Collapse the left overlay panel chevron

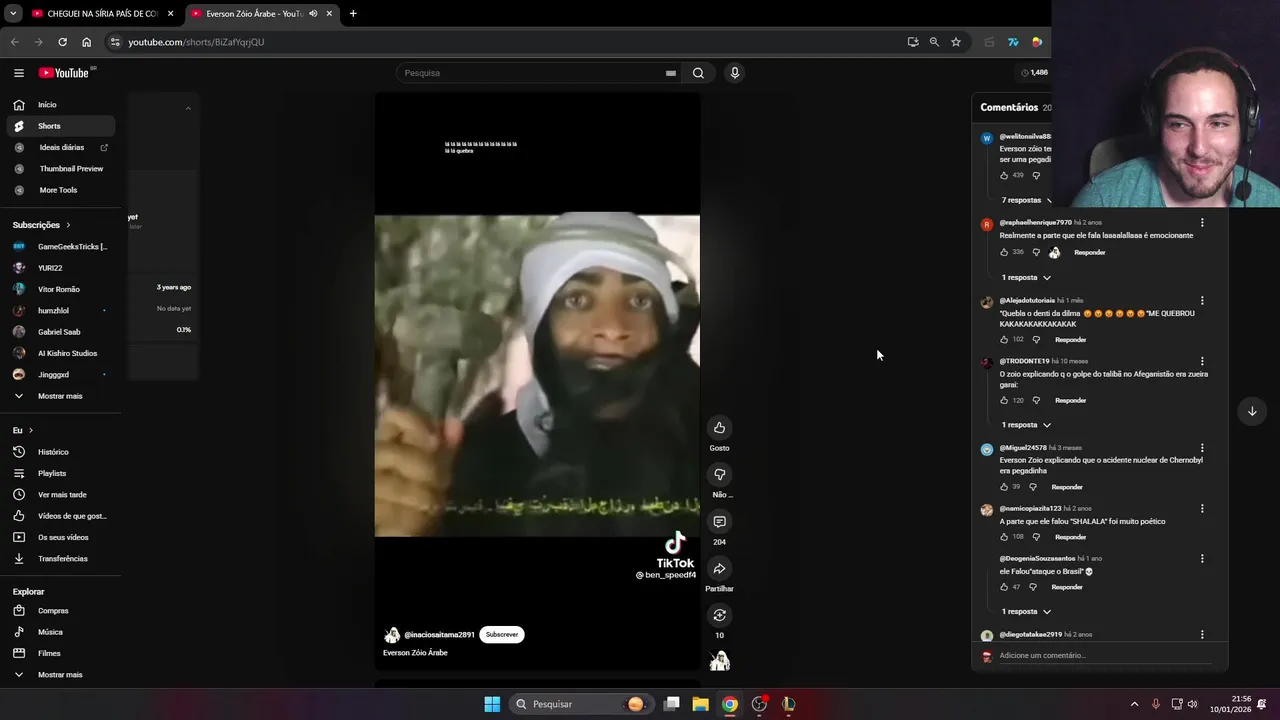188,108
